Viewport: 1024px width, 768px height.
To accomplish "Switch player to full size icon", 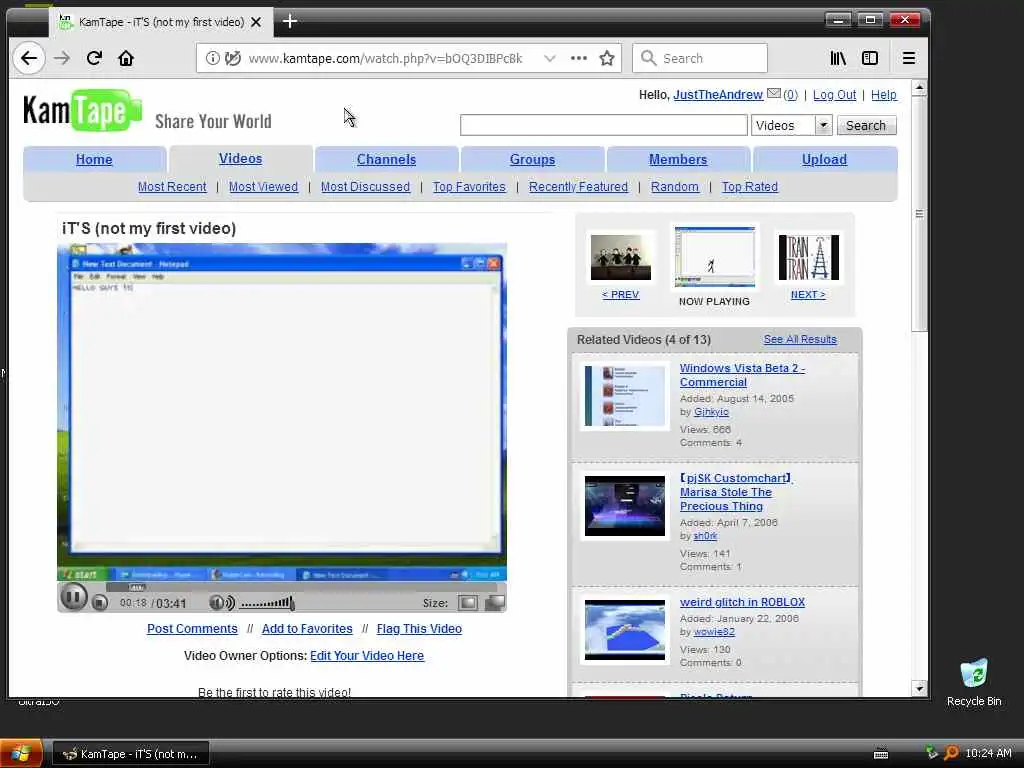I will click(495, 602).
